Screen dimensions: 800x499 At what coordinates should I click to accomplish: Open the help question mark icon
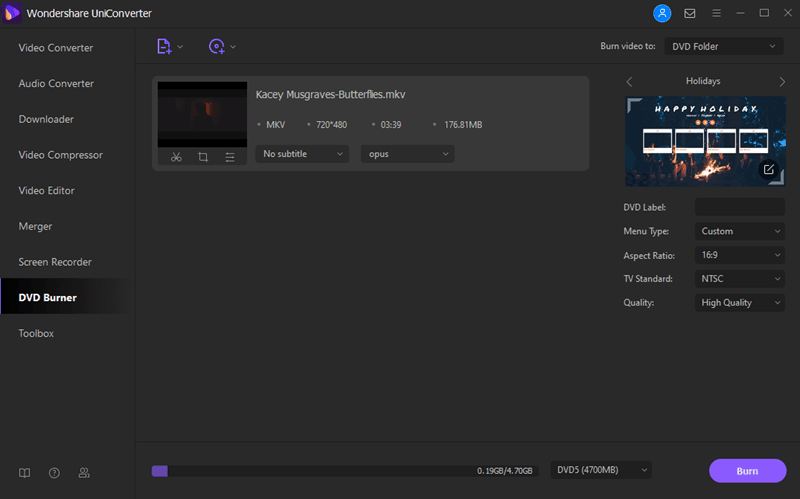point(54,473)
